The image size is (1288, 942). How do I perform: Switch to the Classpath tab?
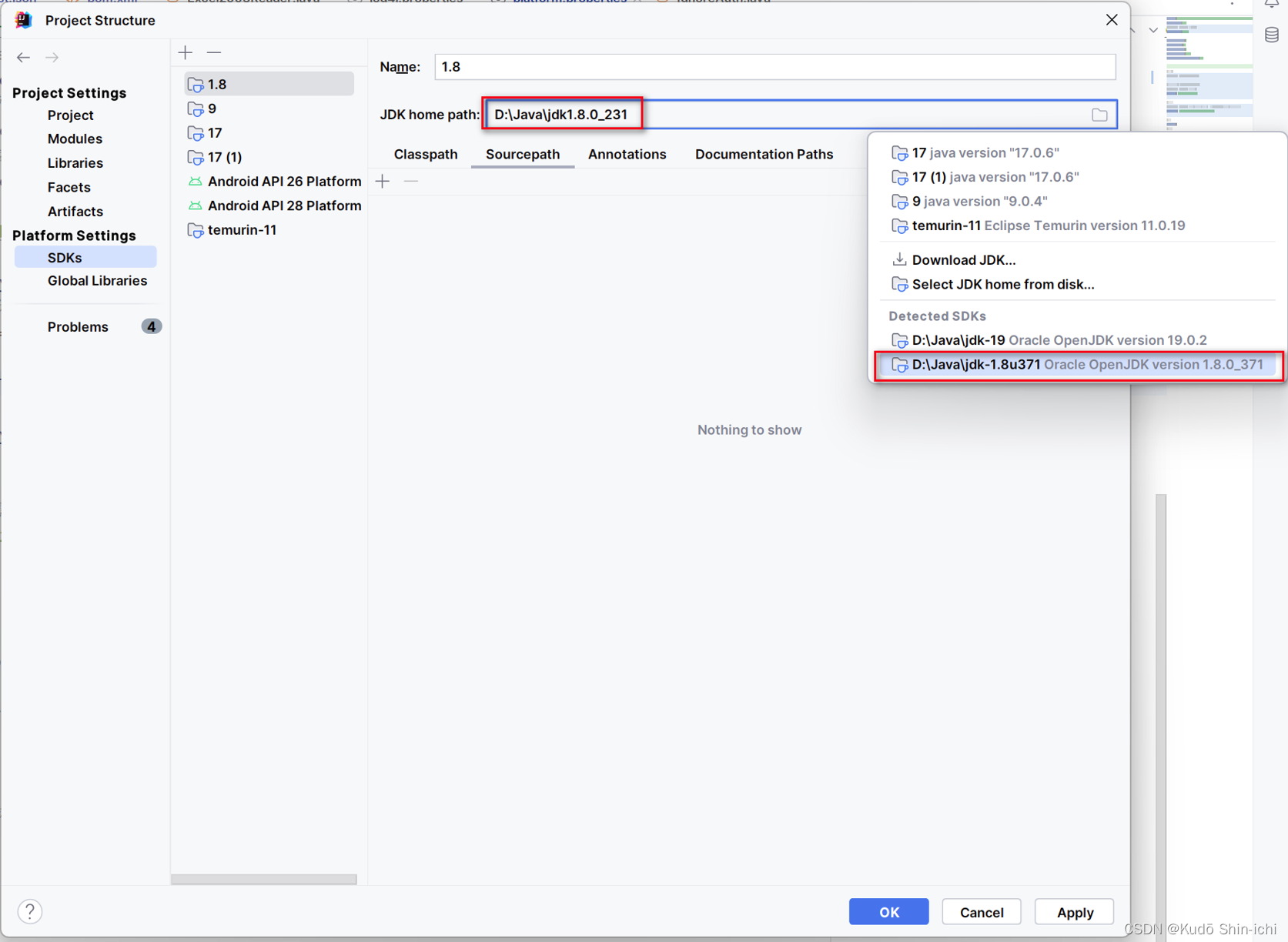(426, 154)
